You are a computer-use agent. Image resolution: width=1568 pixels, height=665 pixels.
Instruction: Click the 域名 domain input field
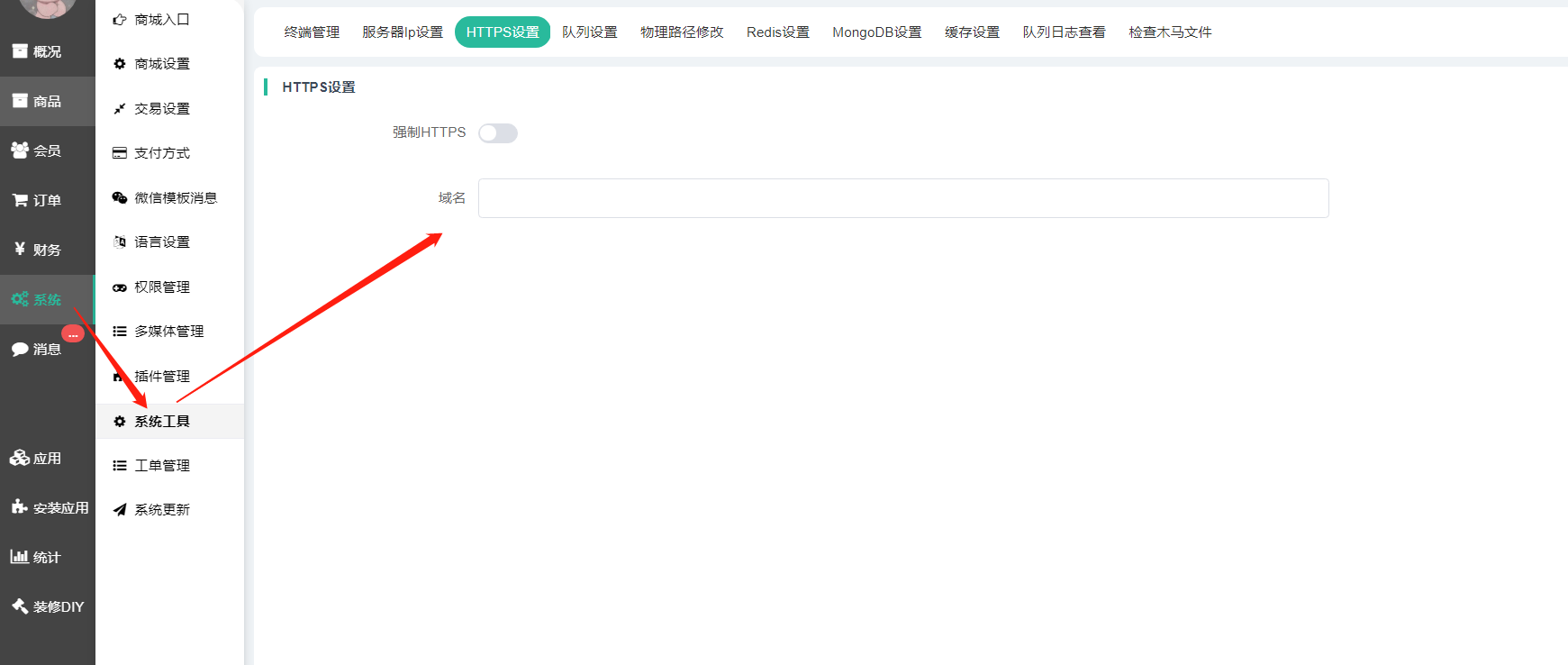point(903,198)
